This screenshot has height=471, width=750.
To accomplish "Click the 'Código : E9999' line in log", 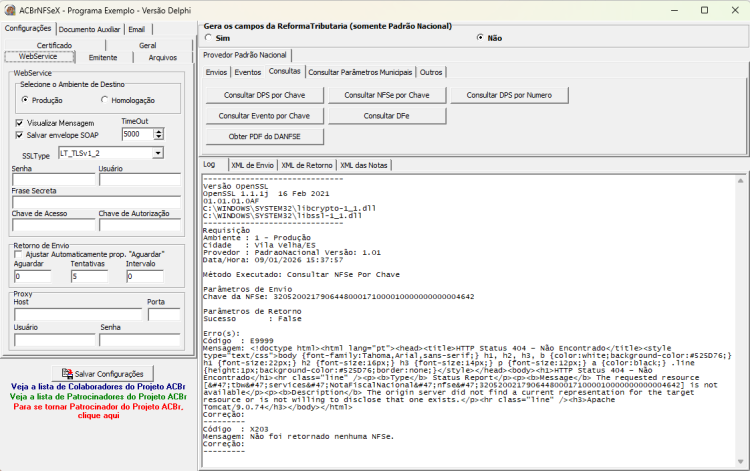I will [x=238, y=341].
